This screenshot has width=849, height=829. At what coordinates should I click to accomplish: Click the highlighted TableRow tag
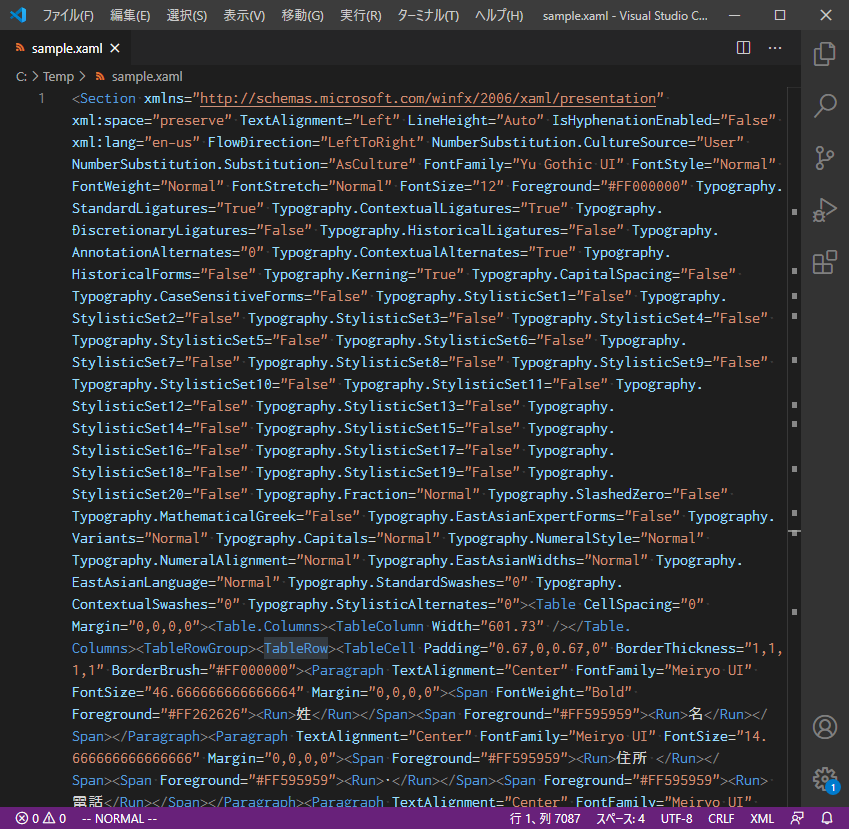296,648
